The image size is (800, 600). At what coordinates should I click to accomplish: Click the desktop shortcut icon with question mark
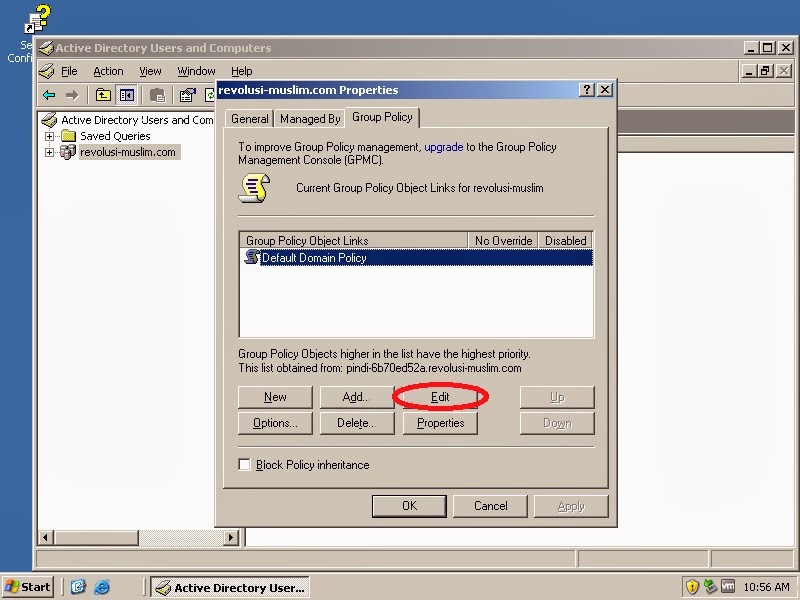pyautogui.click(x=38, y=19)
